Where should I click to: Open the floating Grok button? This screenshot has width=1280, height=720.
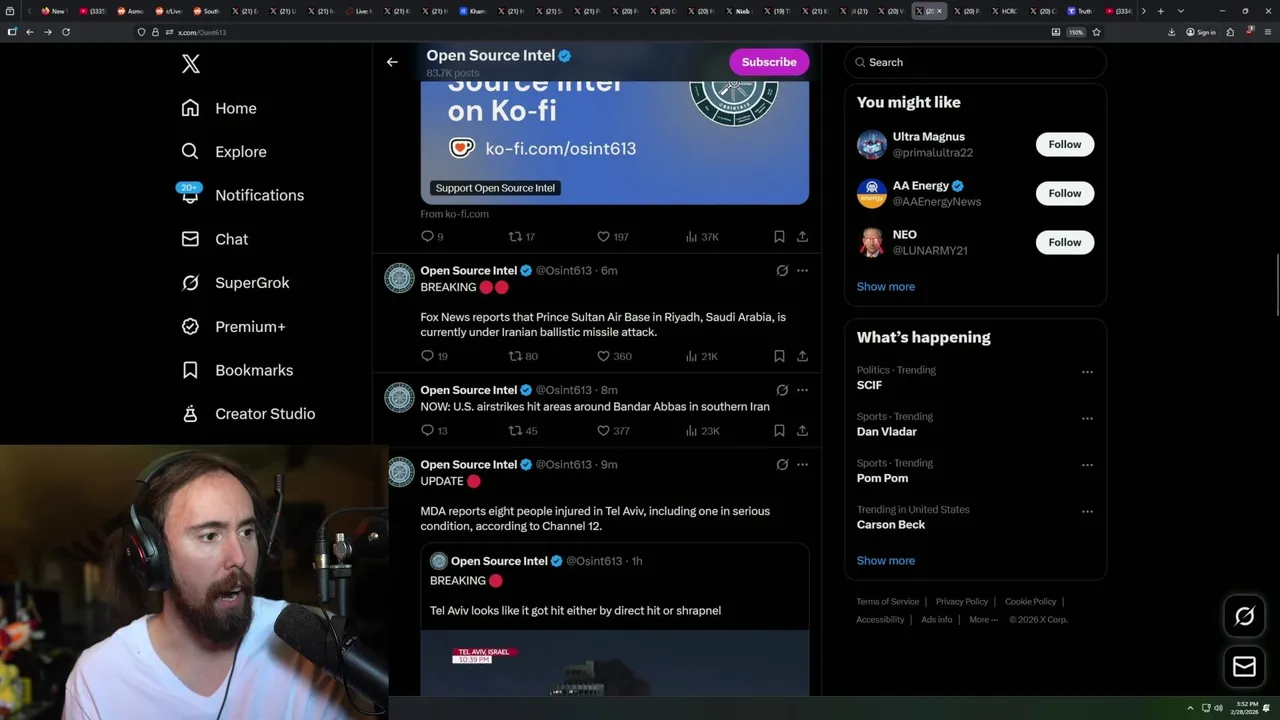click(x=1244, y=616)
